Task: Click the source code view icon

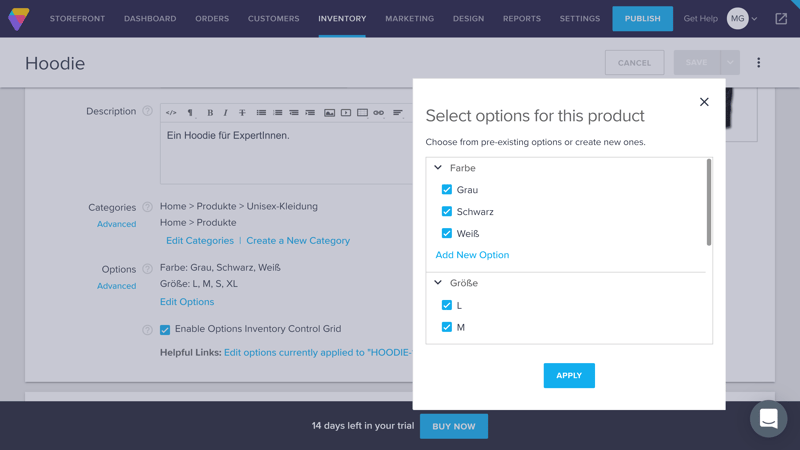Action: pos(171,113)
